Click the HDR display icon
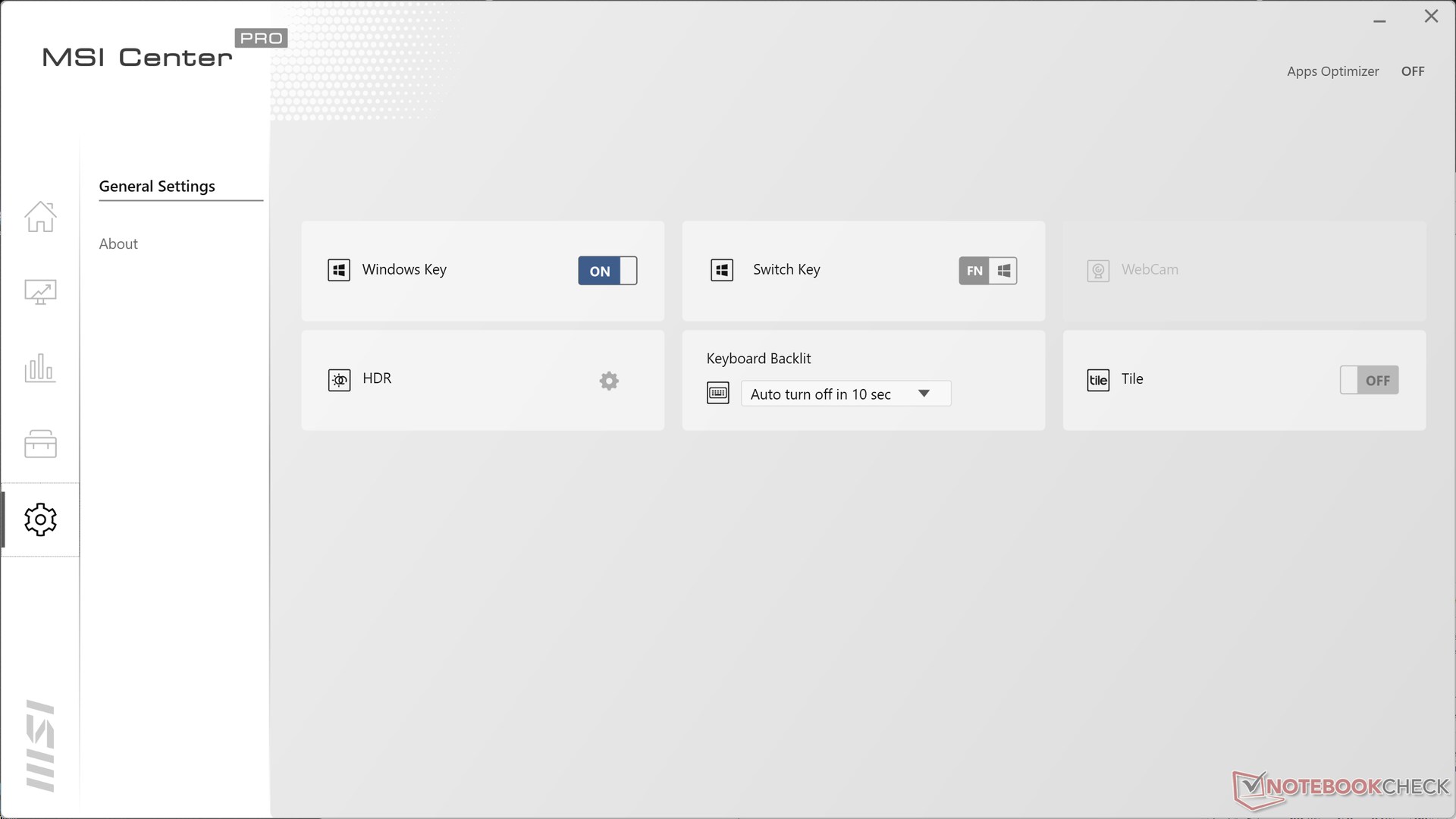The image size is (1456, 819). point(339,380)
